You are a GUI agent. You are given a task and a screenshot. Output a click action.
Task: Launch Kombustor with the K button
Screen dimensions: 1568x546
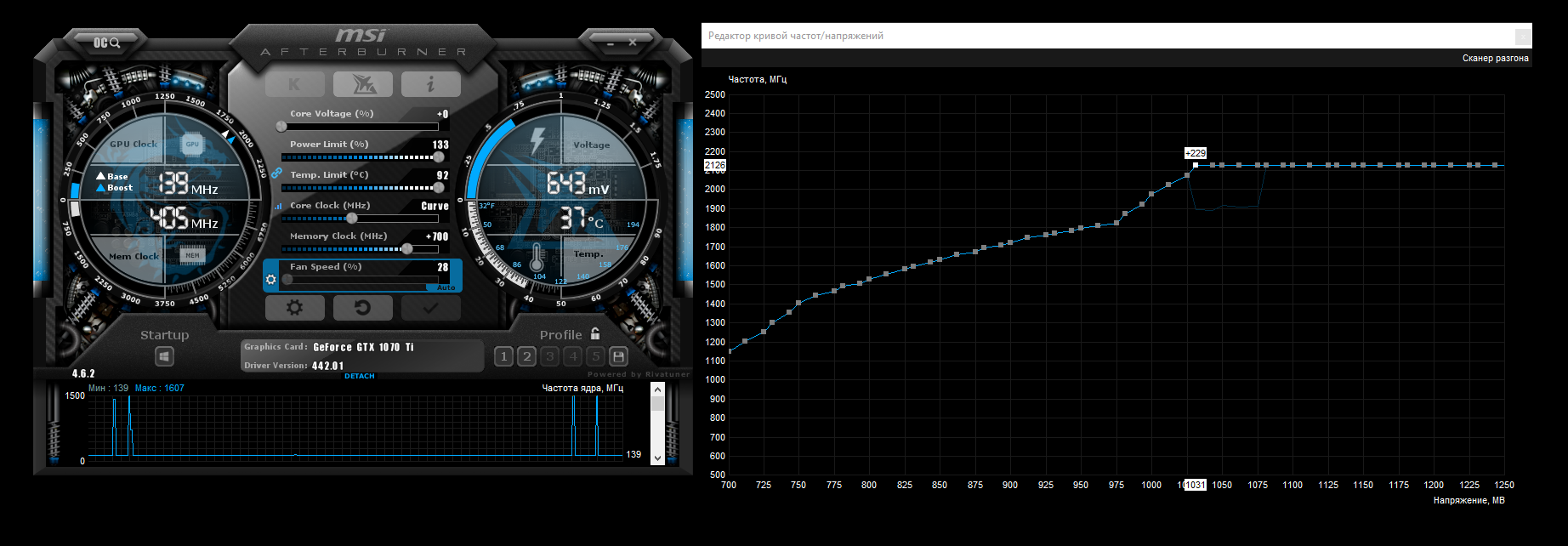pos(294,84)
